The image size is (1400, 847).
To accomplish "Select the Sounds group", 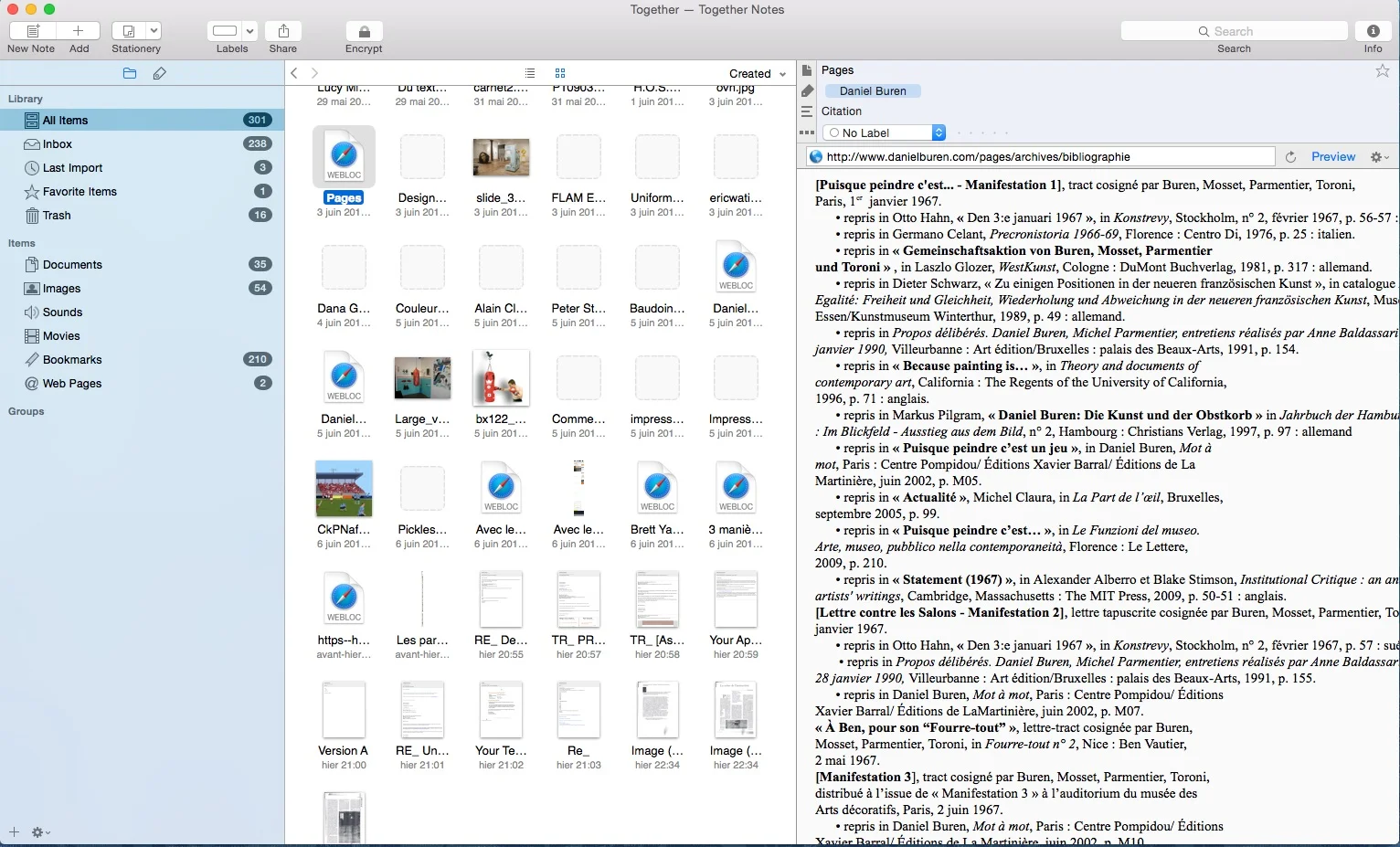I will 142,312.
